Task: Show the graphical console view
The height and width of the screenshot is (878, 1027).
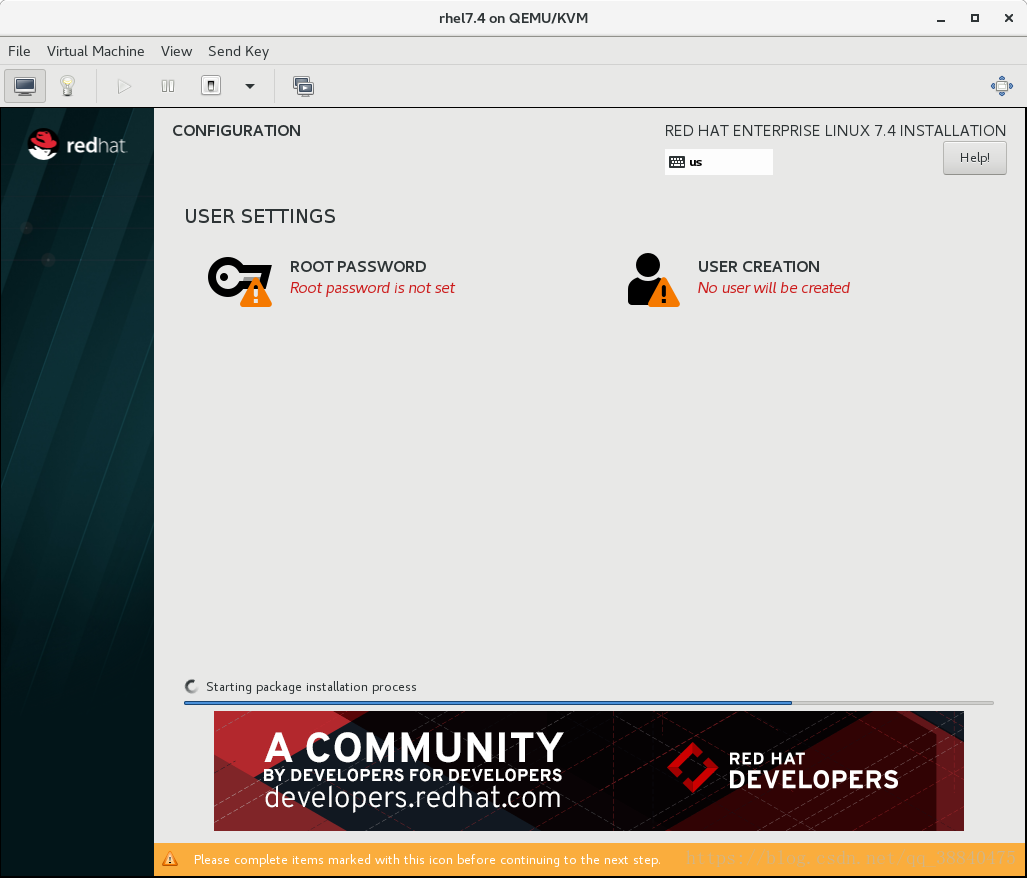Action: tap(25, 86)
